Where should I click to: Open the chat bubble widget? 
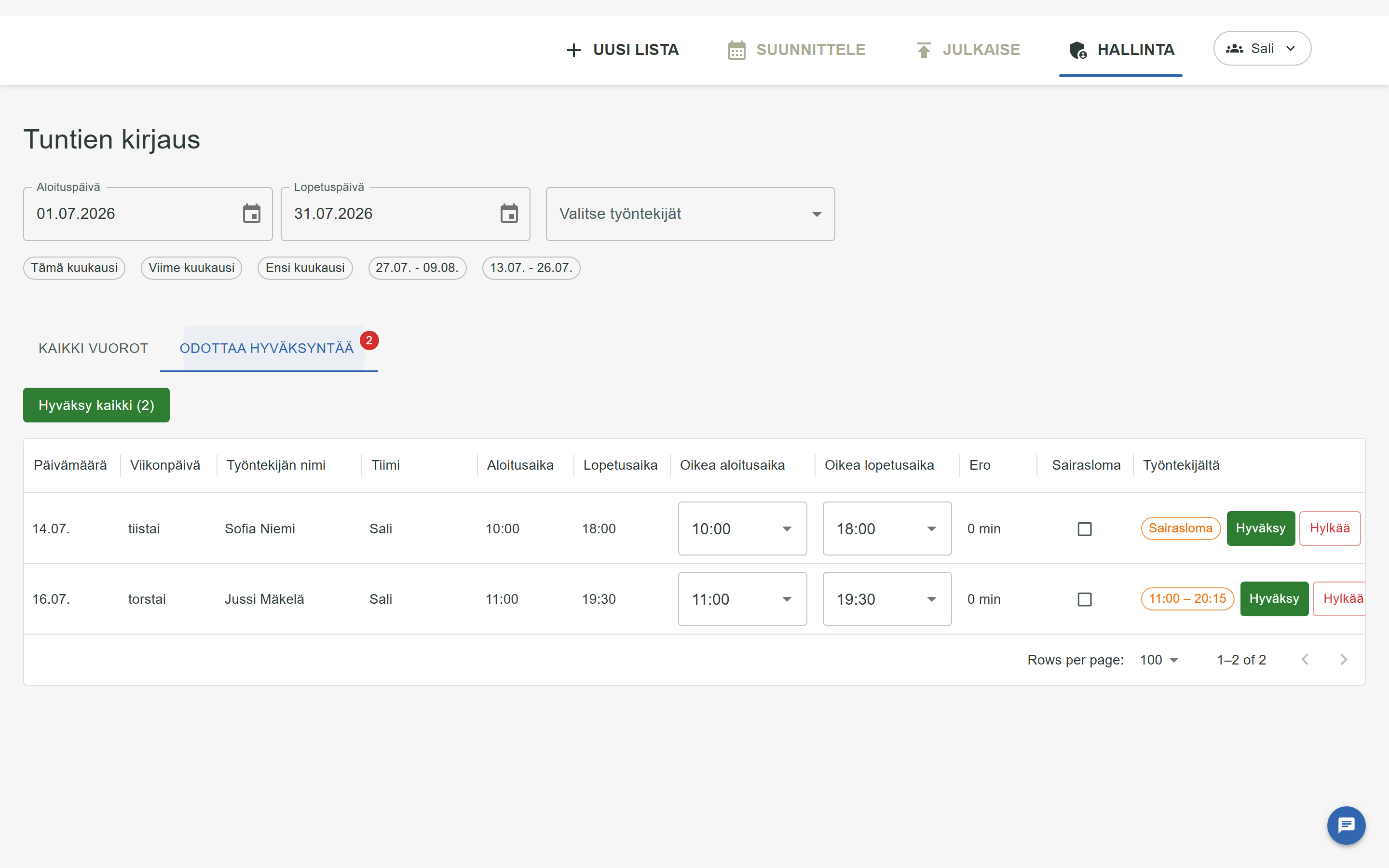(x=1346, y=826)
